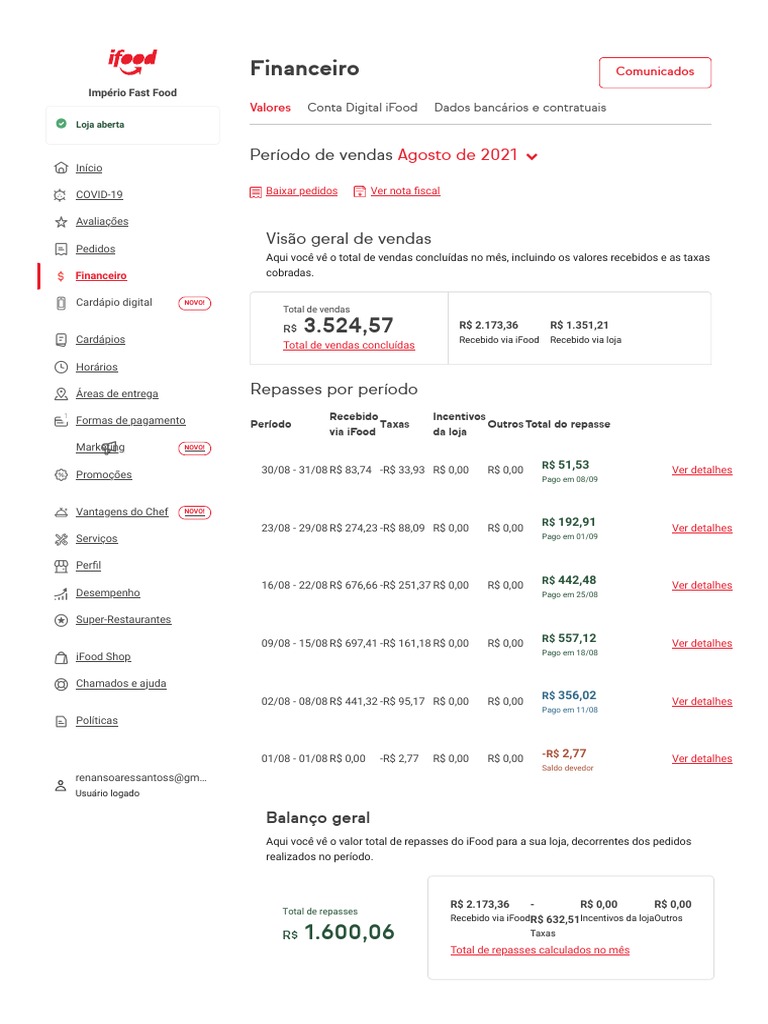Expand the Agosto de 2021 period dropdown
Image resolution: width=768 pixels, height=1024 pixels.
pos(531,156)
